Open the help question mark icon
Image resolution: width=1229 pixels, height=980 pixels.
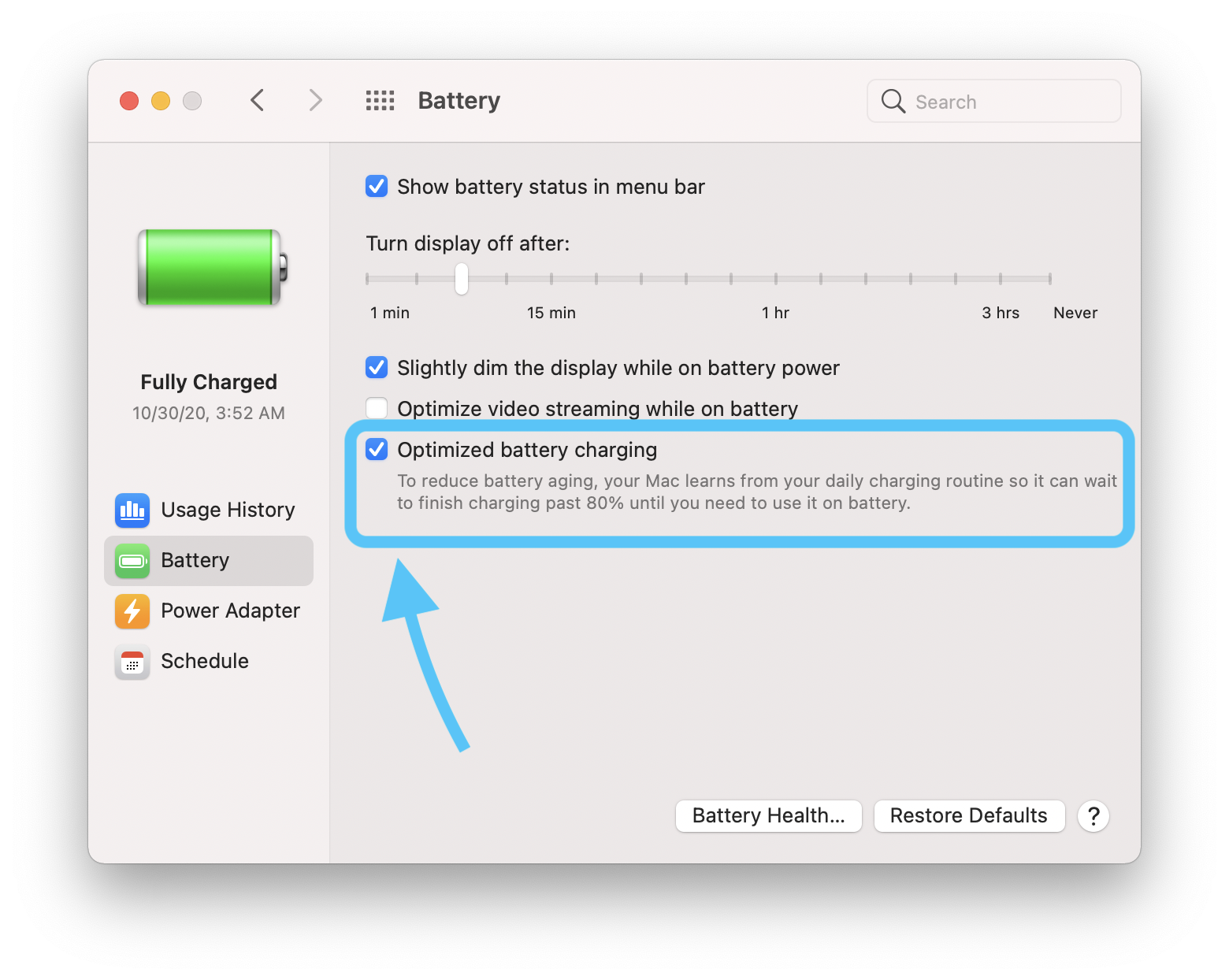(1093, 816)
